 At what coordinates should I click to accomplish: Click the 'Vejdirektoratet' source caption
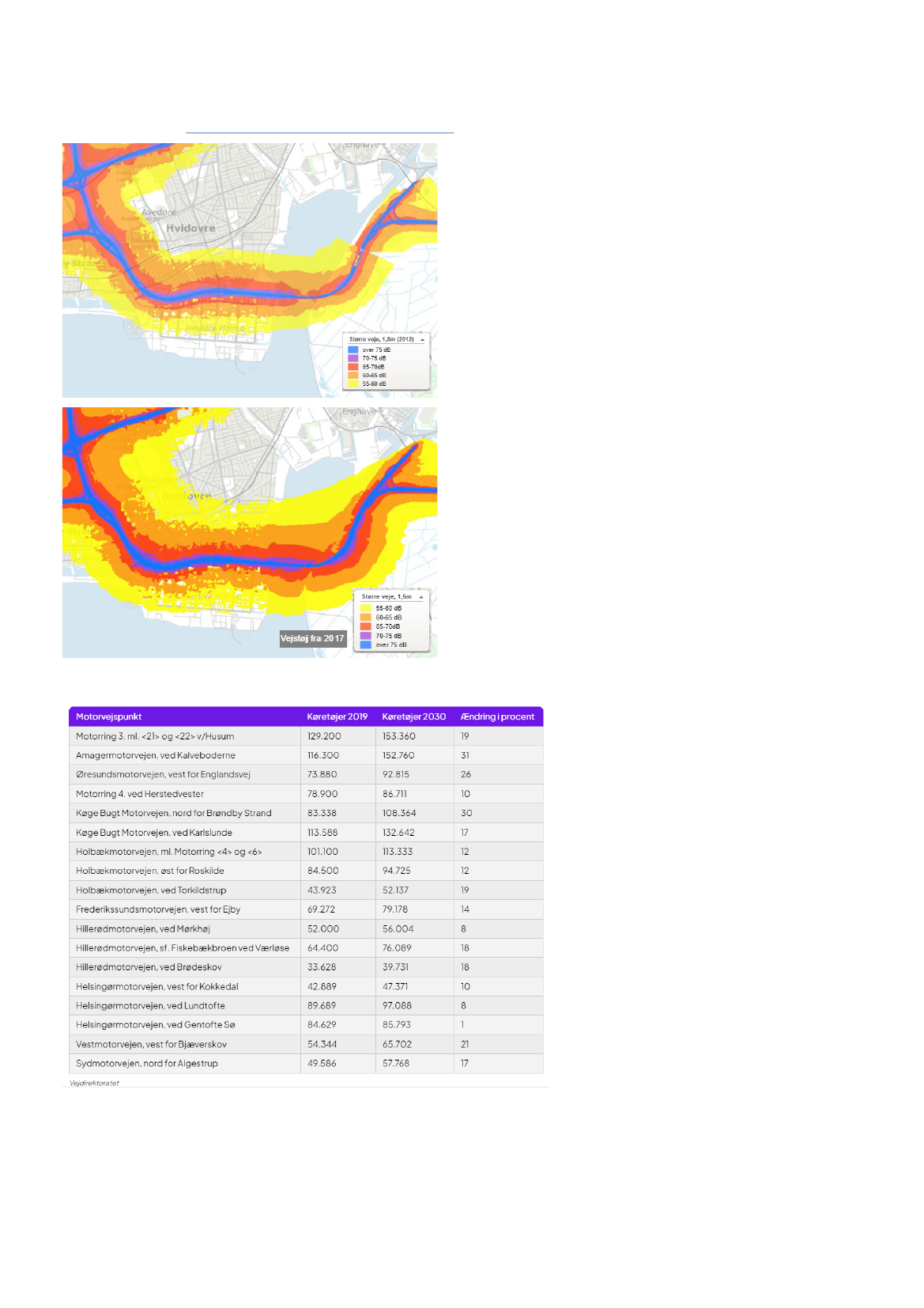[x=94, y=1083]
